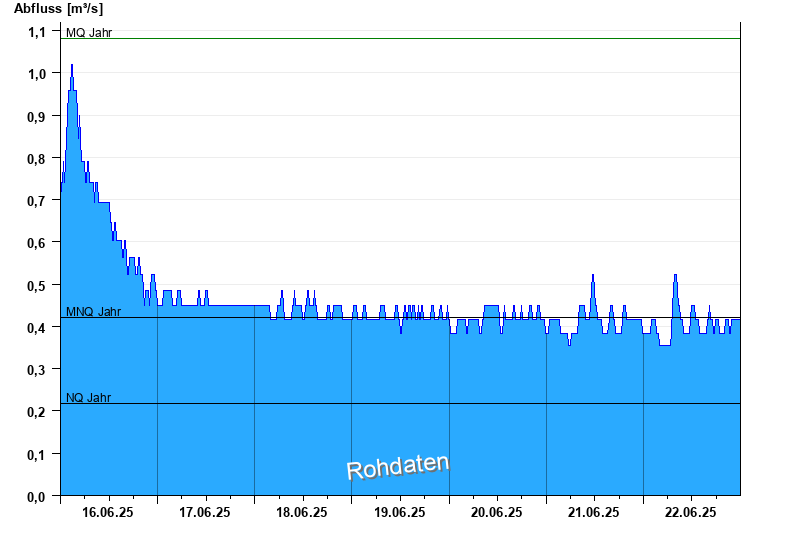The width and height of the screenshot is (800, 550).
Task: Click the 1,1 y-axis value
Action: 36,32
